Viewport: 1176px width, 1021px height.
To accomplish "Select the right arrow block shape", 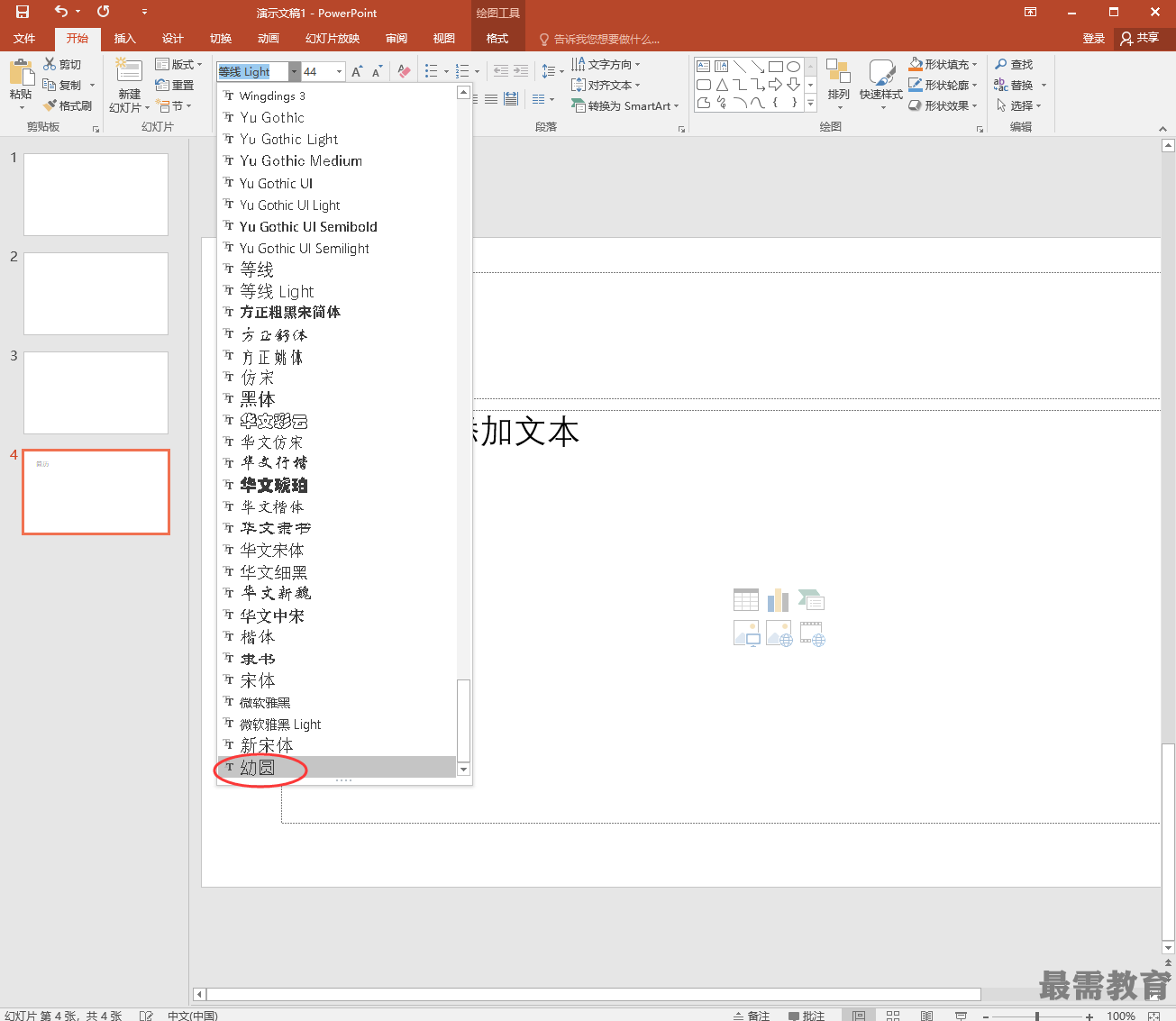I will pos(775,85).
